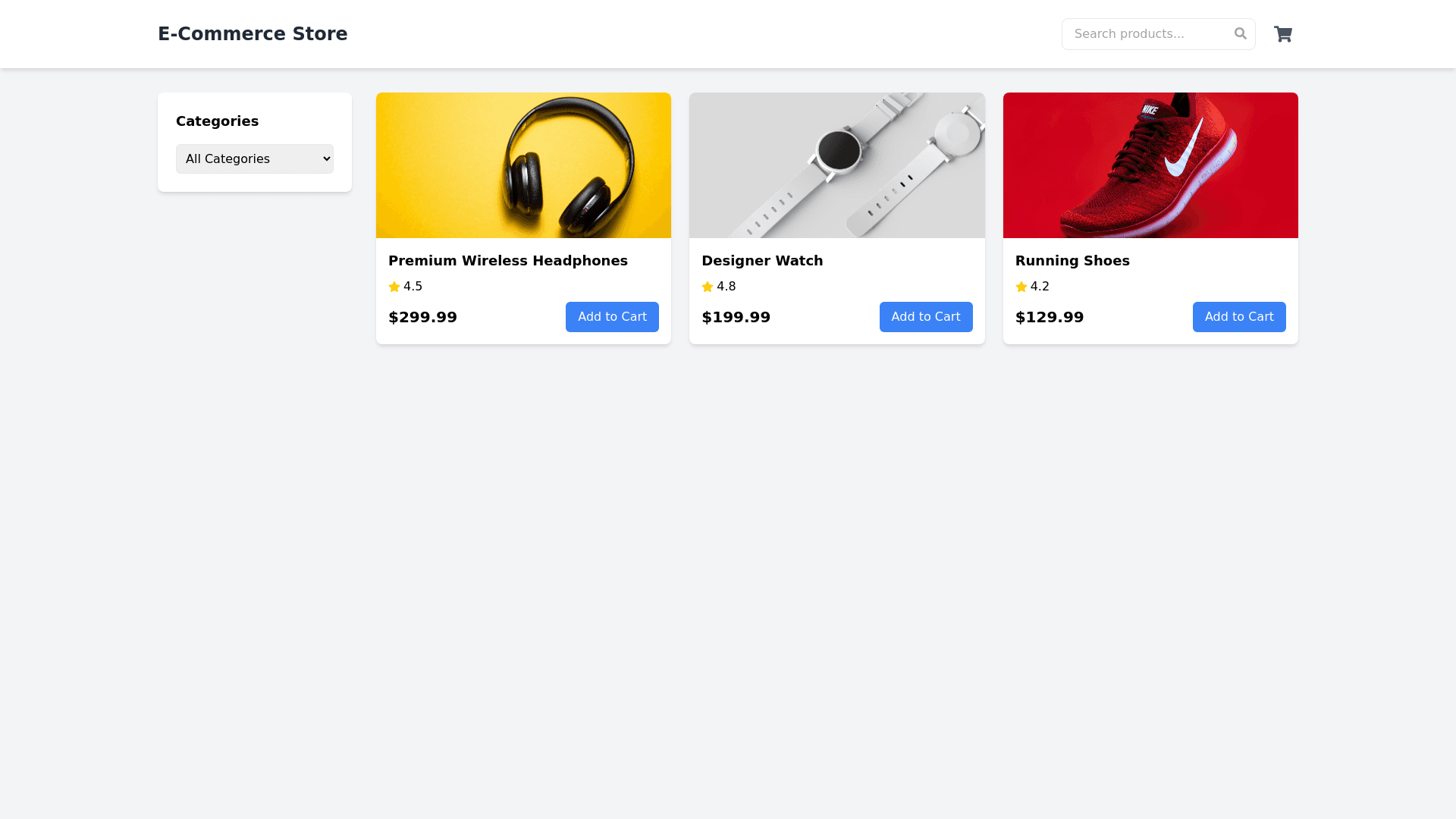Select the $299.99 price label

click(422, 317)
